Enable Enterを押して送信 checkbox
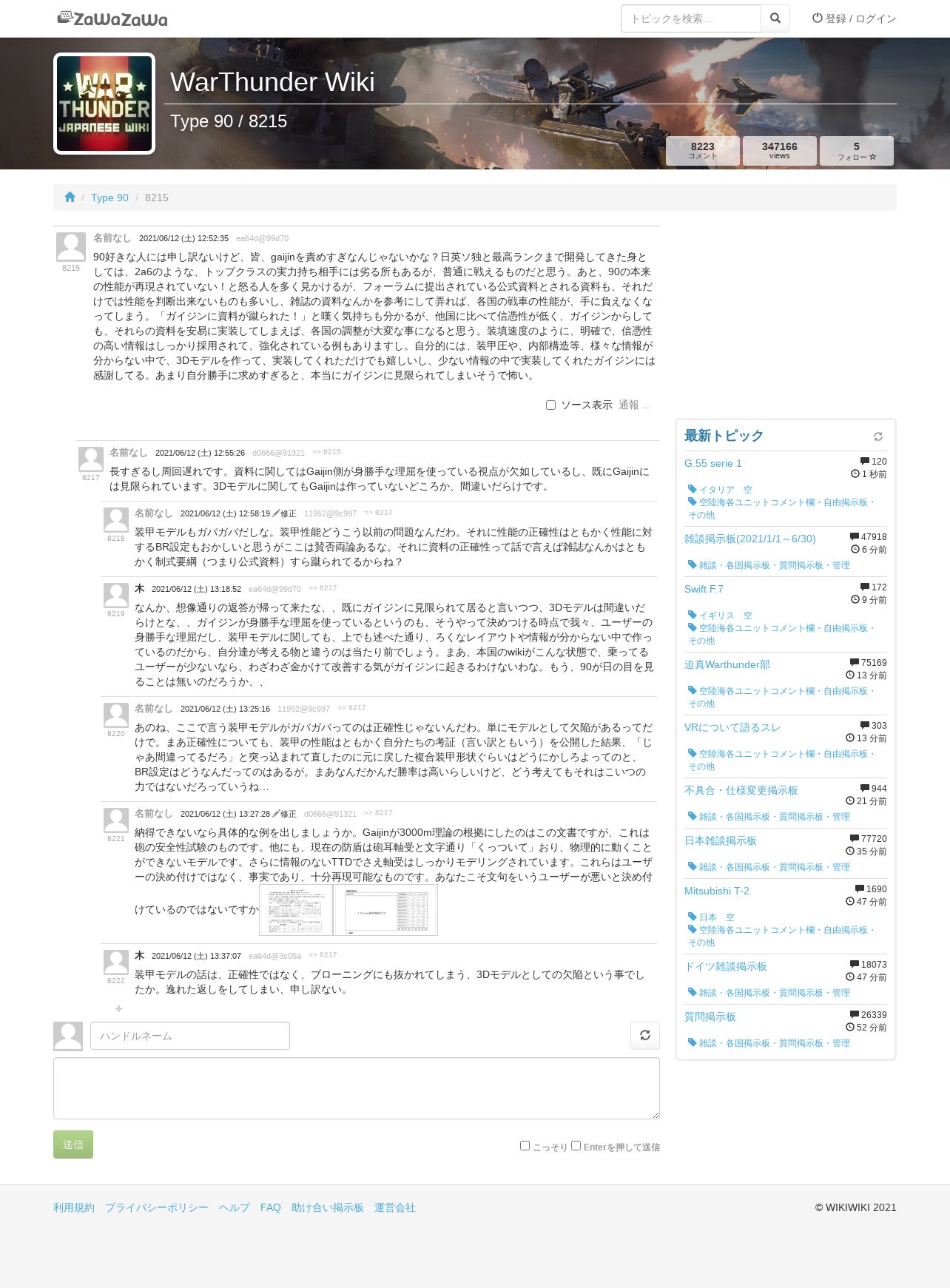This screenshot has height=1288, width=950. coord(576,1145)
